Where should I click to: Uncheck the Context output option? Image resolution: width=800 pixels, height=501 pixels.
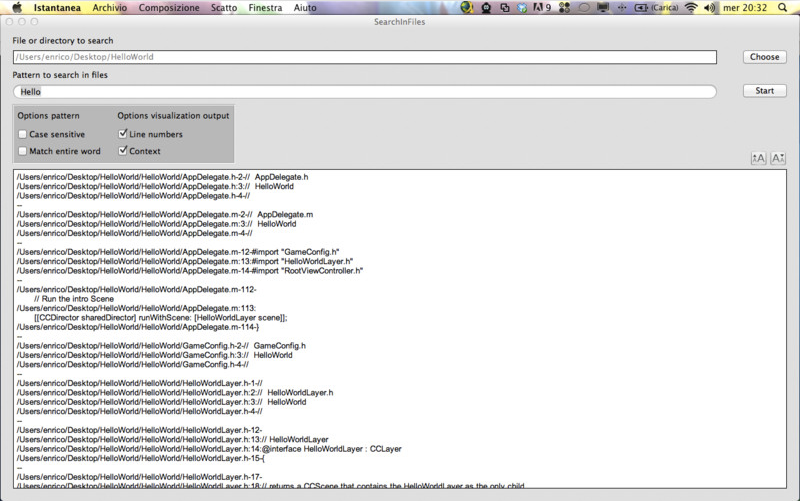click(123, 151)
